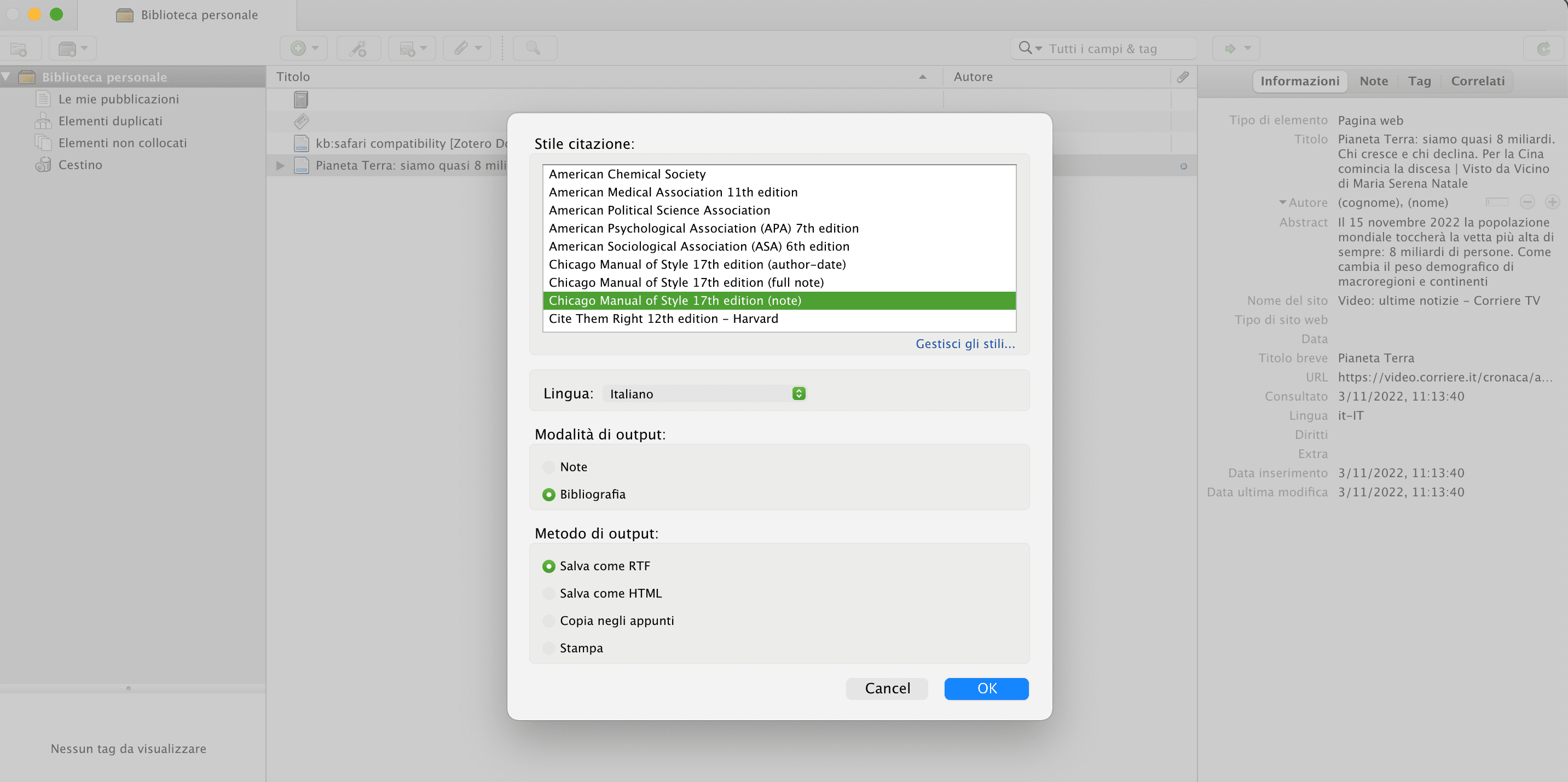This screenshot has height=782, width=1568.
Task: Click the OK button
Action: [986, 688]
